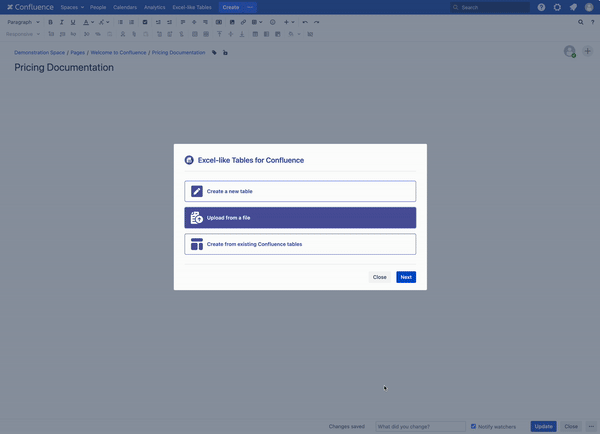Open the help question mark icon
600x434 pixels.
click(541, 7)
